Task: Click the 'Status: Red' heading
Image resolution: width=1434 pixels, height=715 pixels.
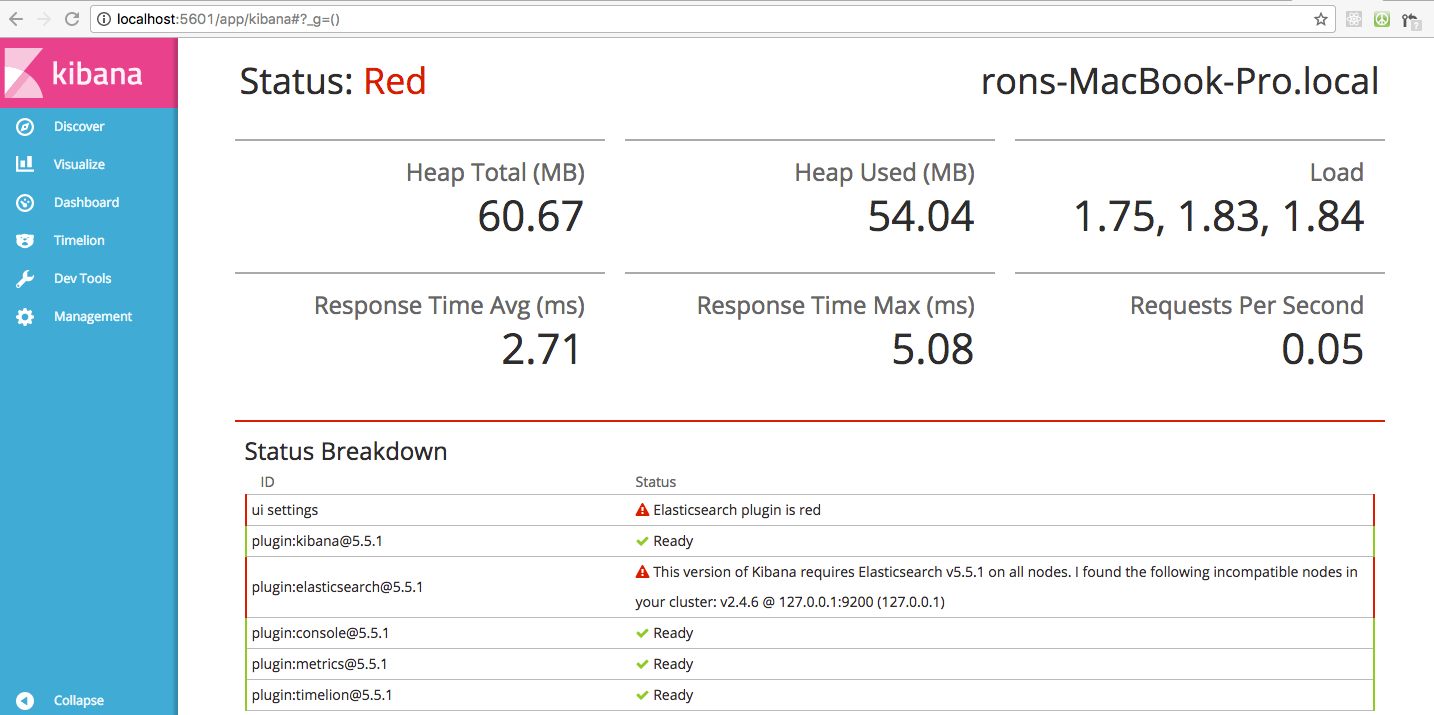Action: click(x=333, y=81)
